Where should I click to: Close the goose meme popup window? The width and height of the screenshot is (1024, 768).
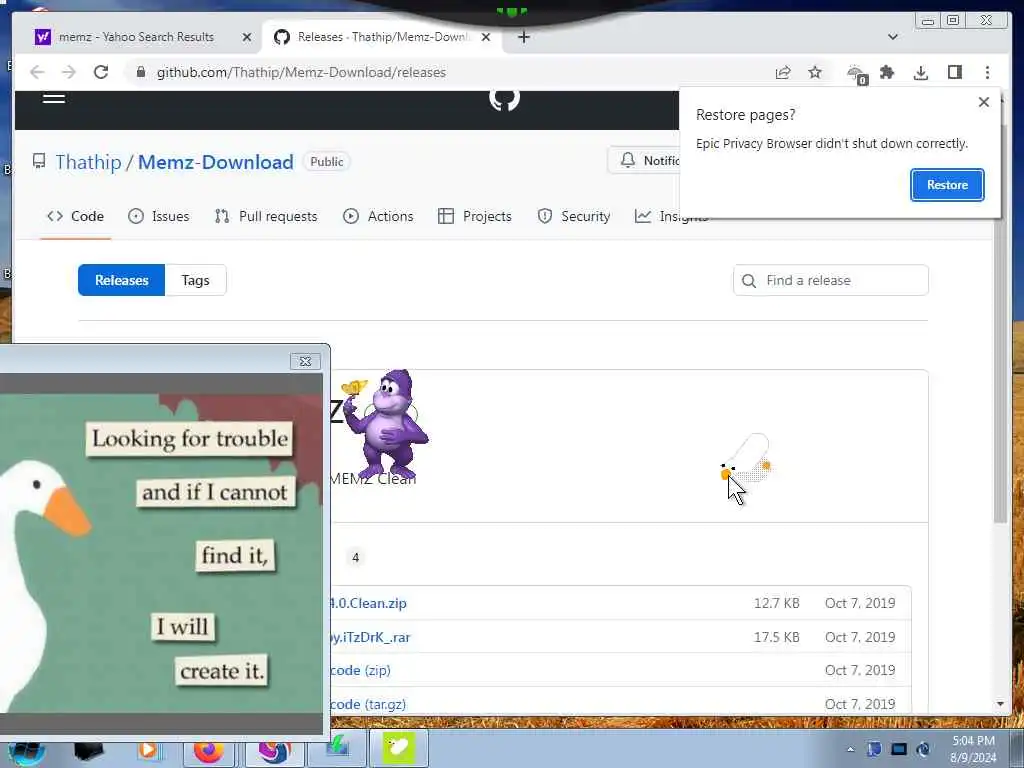pyautogui.click(x=305, y=361)
